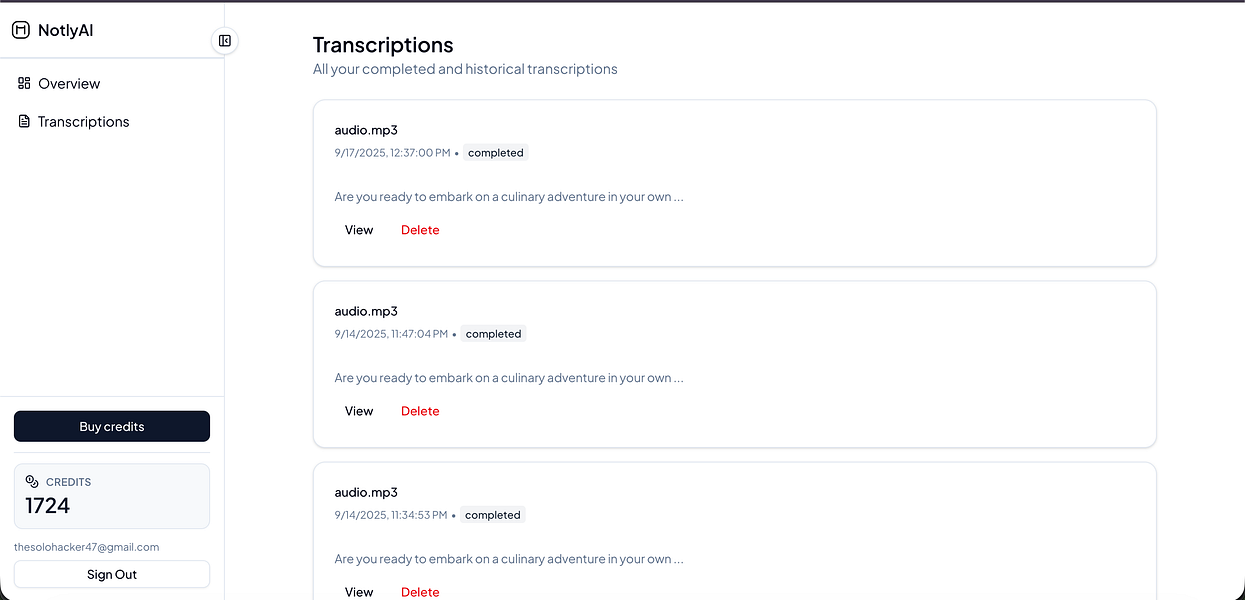Delete the 11:34:53 PM transcription
The width and height of the screenshot is (1245, 600).
(x=420, y=592)
